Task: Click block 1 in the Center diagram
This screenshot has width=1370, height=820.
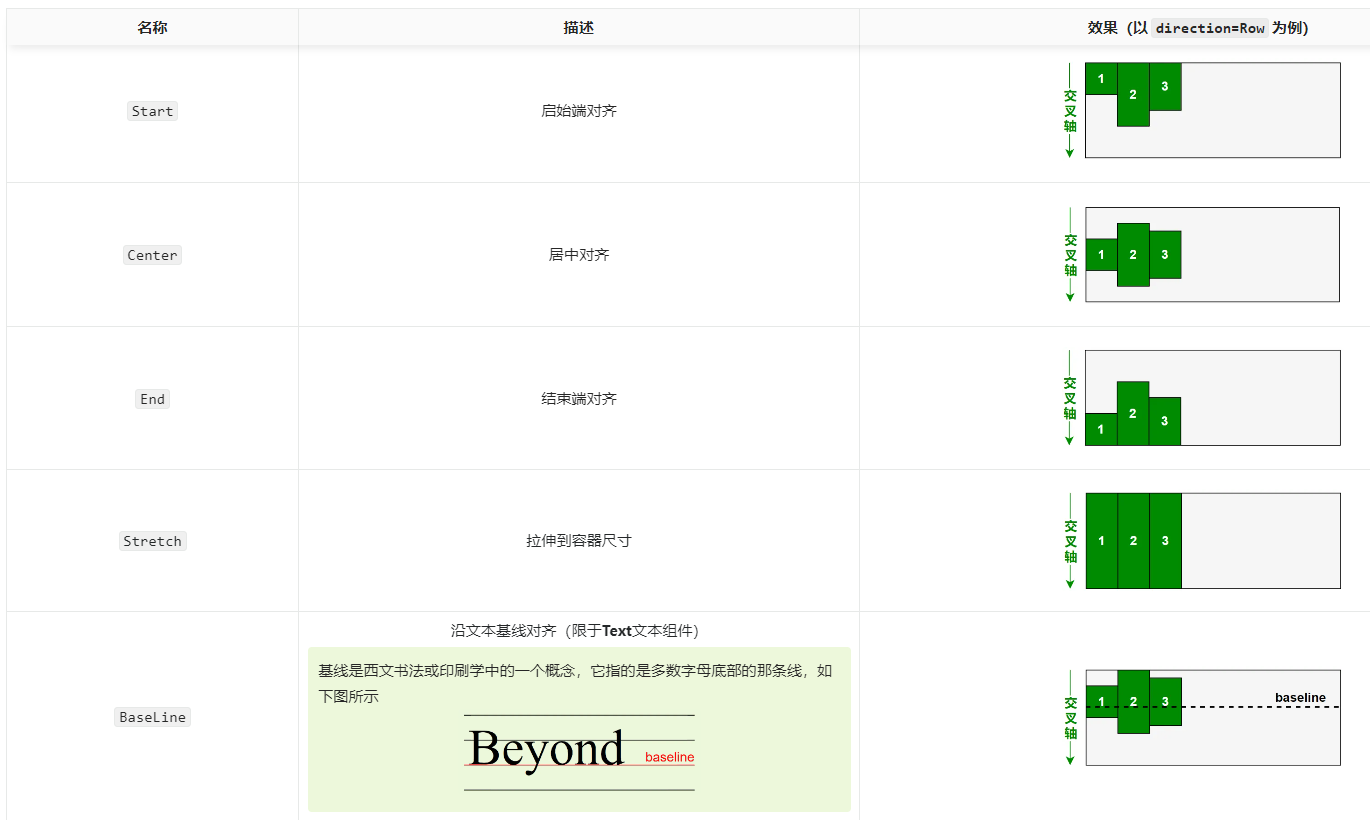Action: [1101, 255]
